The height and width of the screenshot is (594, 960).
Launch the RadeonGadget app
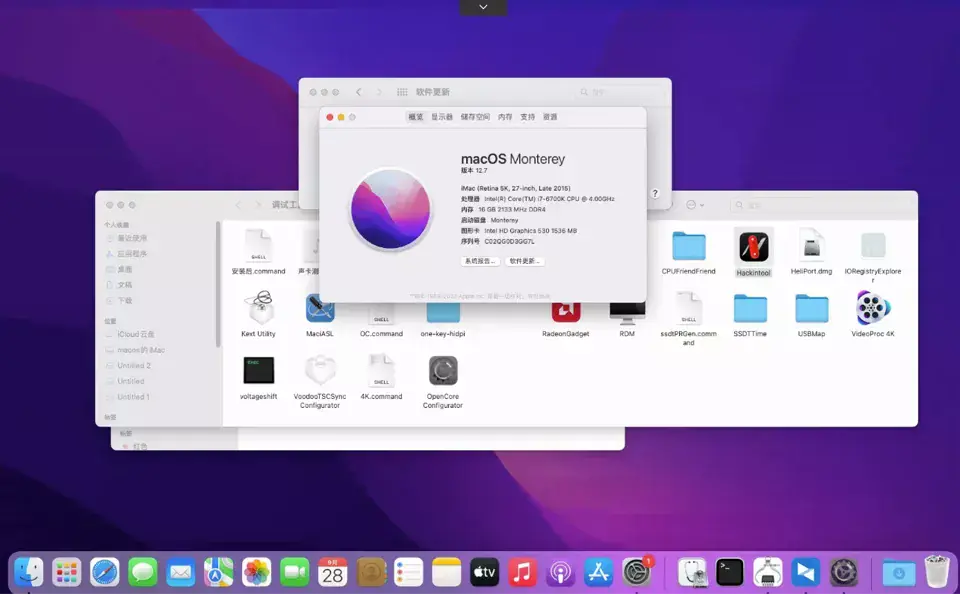(x=565, y=312)
